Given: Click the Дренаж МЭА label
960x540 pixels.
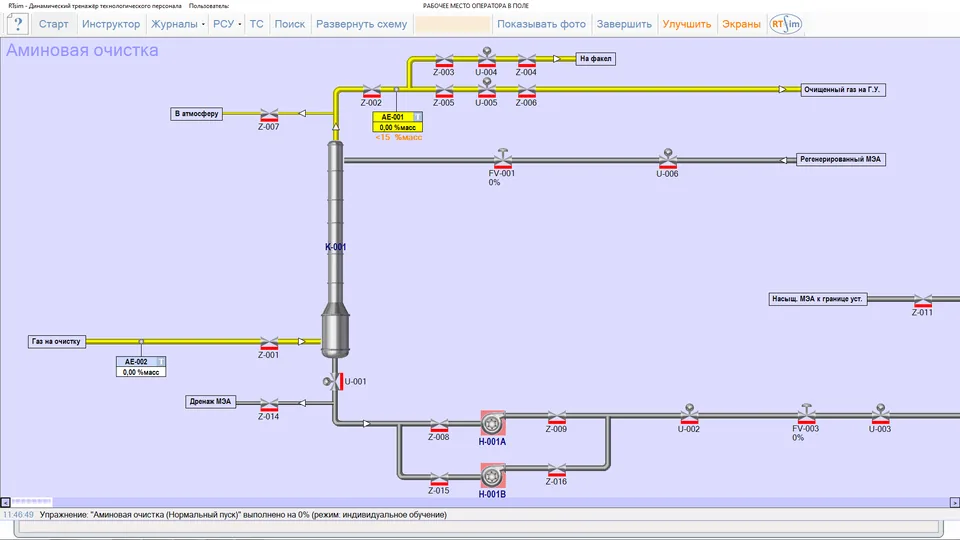Looking at the screenshot, I should (x=211, y=402).
